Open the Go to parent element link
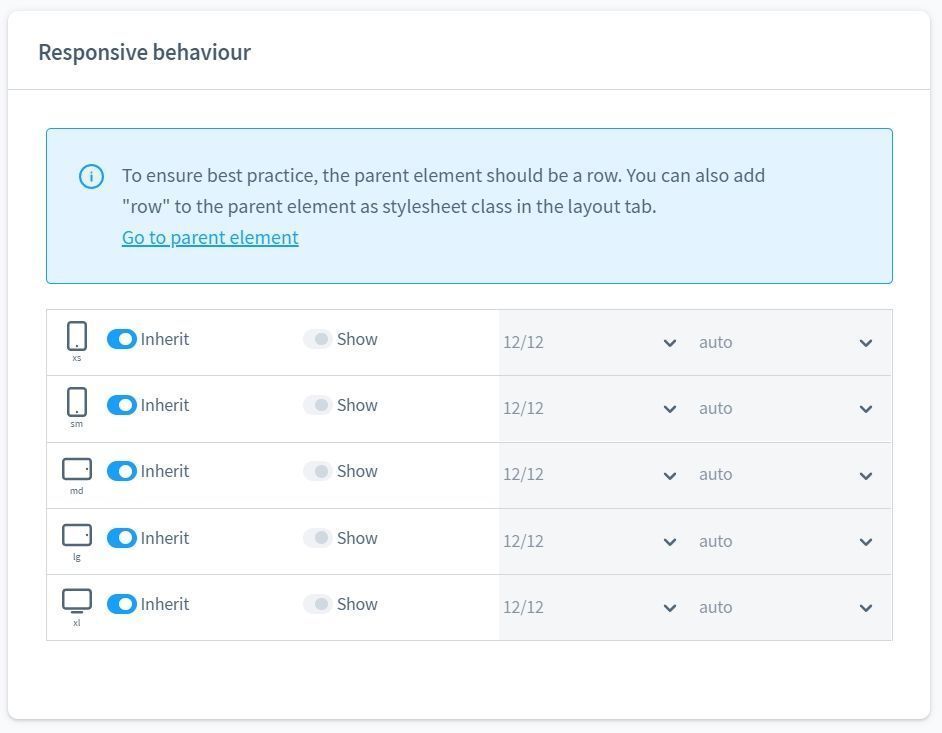942x733 pixels. coord(210,237)
